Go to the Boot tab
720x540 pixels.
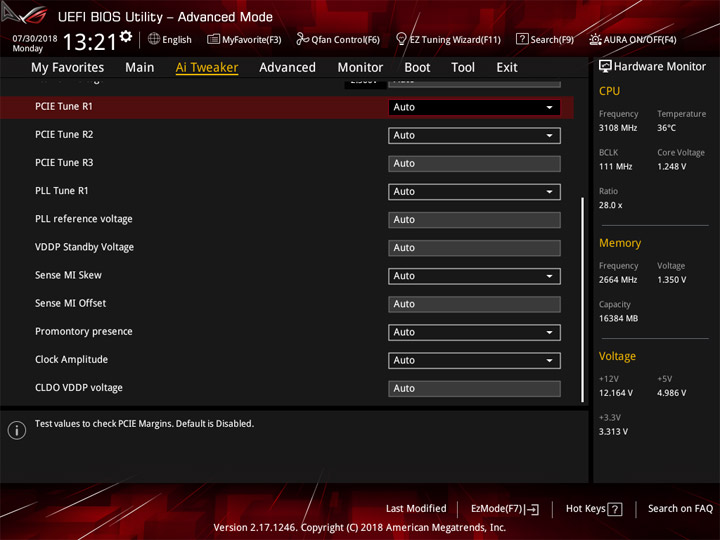tap(417, 68)
